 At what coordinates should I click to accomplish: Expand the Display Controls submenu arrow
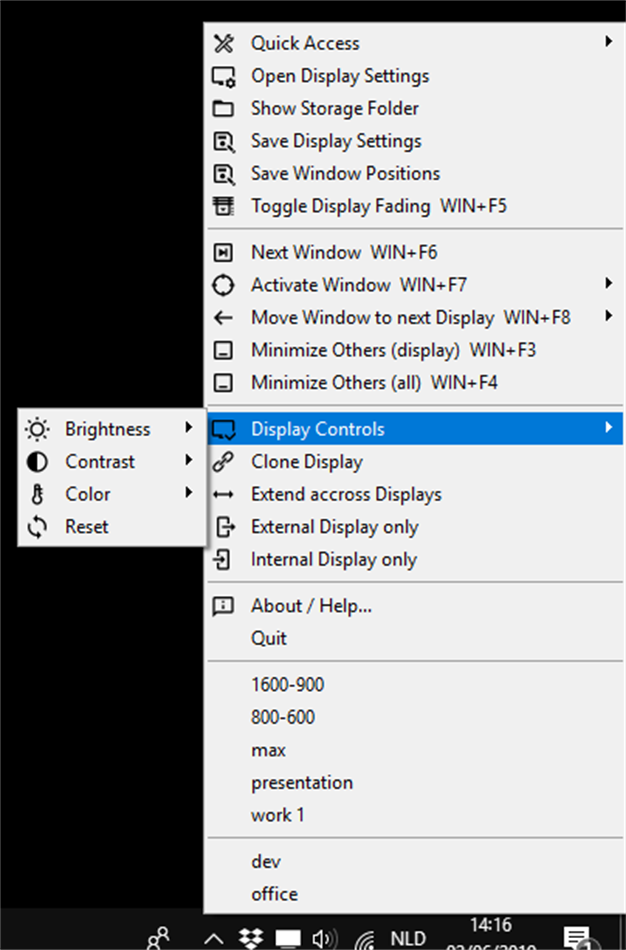[x=608, y=428]
